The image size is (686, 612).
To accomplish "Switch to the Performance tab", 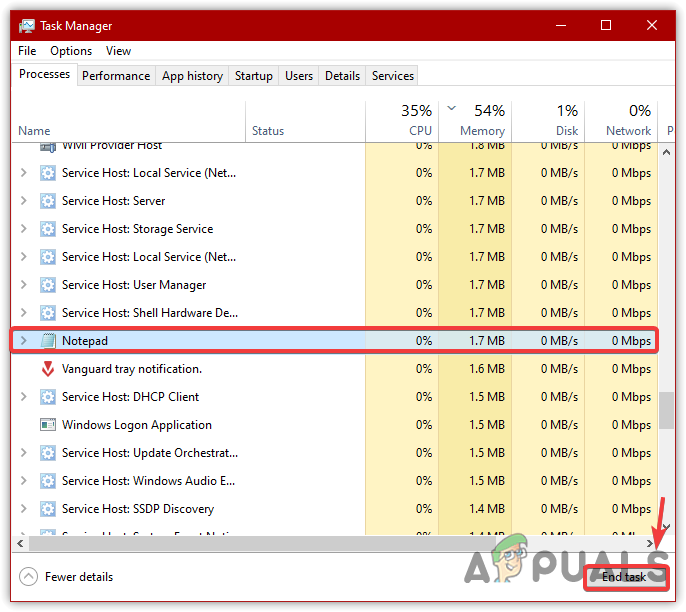I will 116,76.
